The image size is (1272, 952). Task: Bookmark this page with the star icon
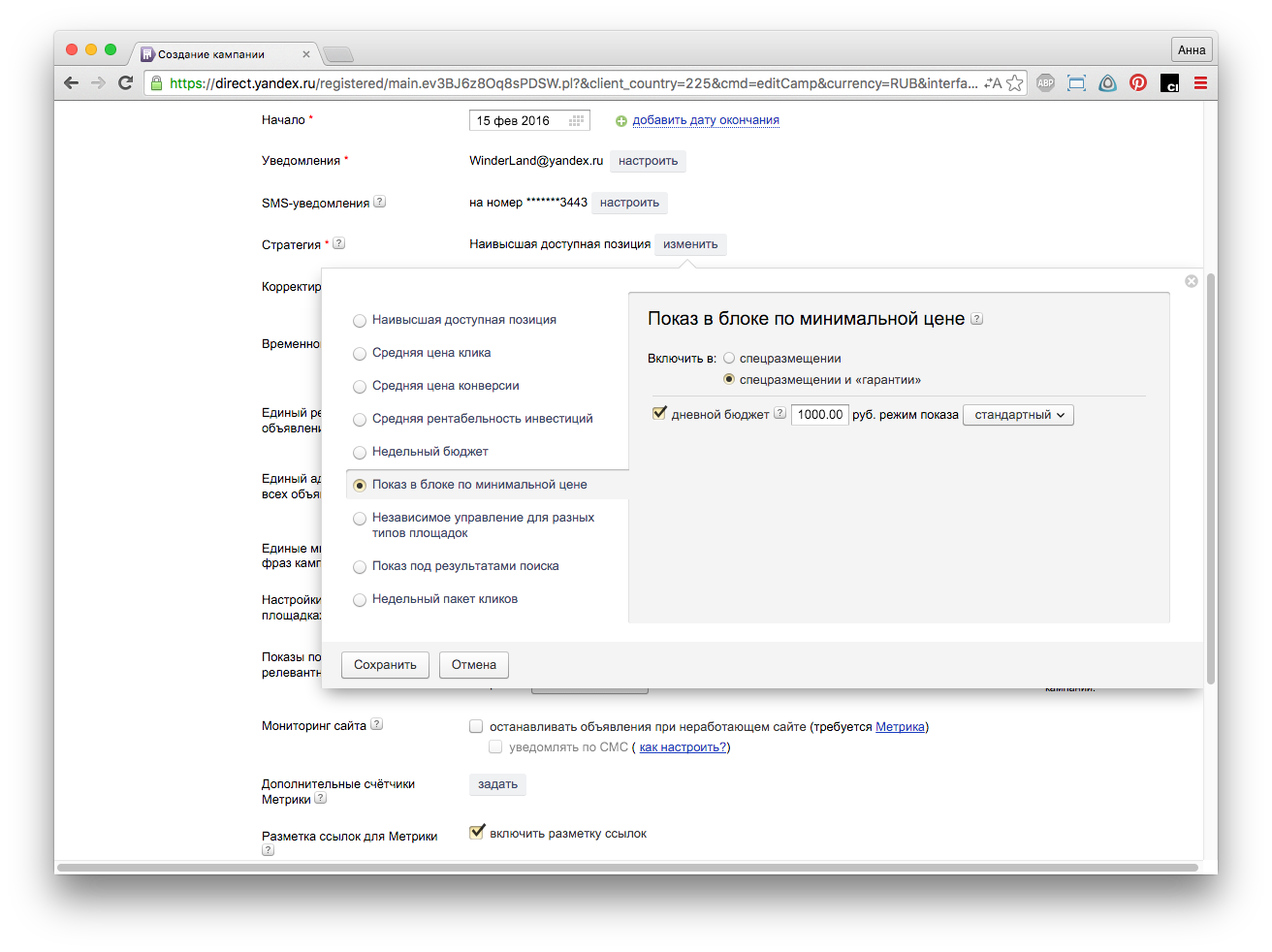click(1015, 83)
